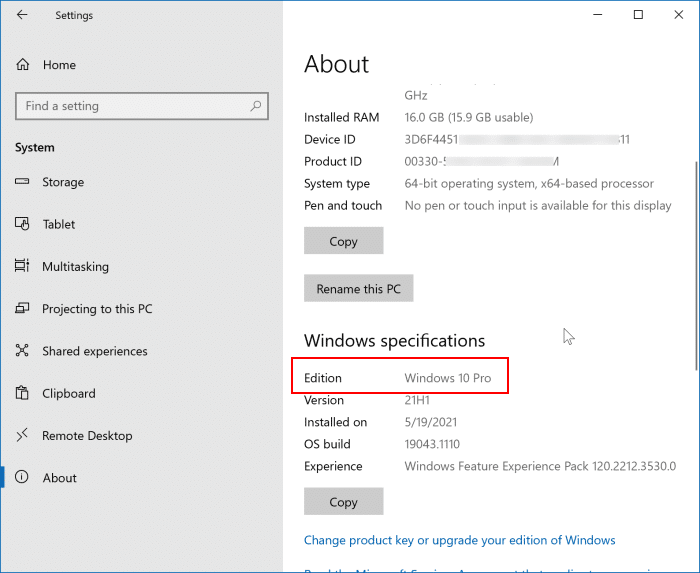Click the Windows Feature Experience Pack text

coord(540,466)
